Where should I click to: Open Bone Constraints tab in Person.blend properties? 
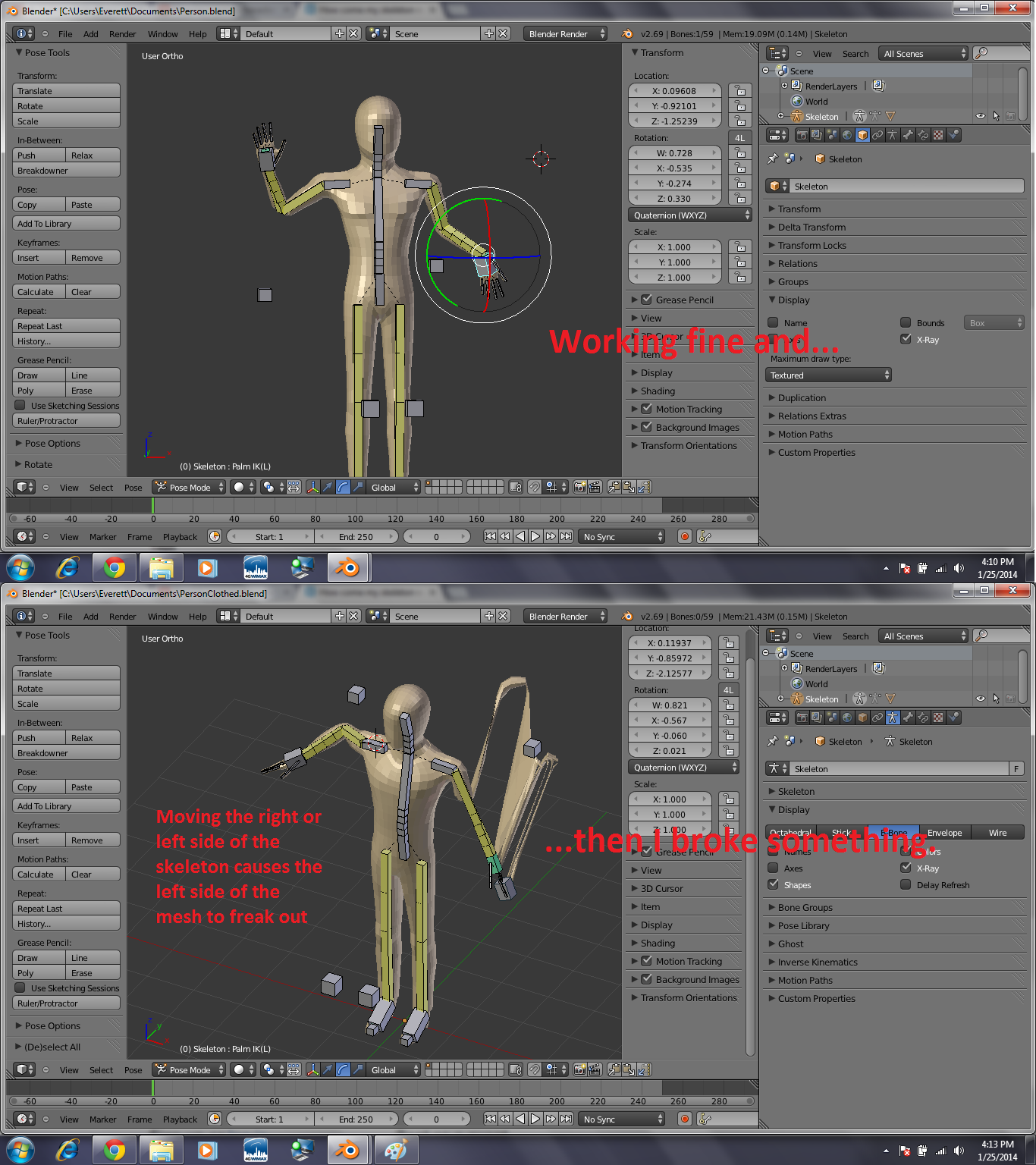(x=923, y=135)
